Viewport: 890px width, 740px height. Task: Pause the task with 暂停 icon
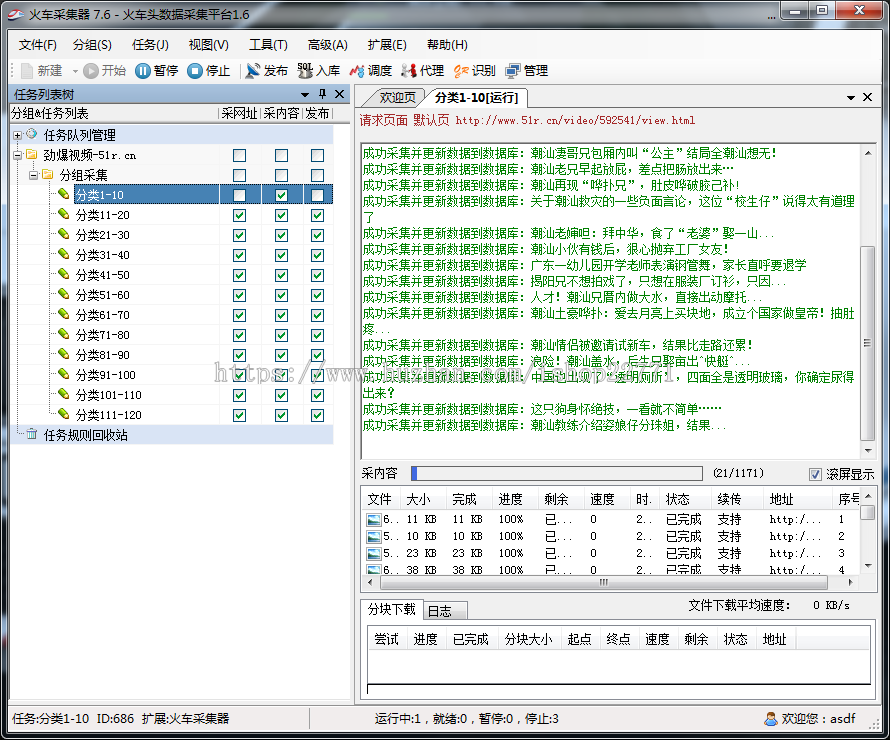tap(142, 71)
